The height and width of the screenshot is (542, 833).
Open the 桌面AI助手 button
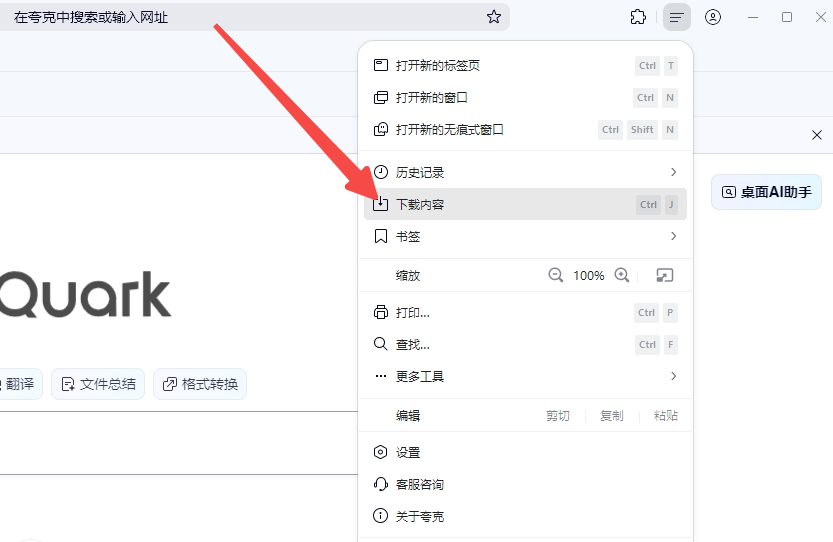766,192
